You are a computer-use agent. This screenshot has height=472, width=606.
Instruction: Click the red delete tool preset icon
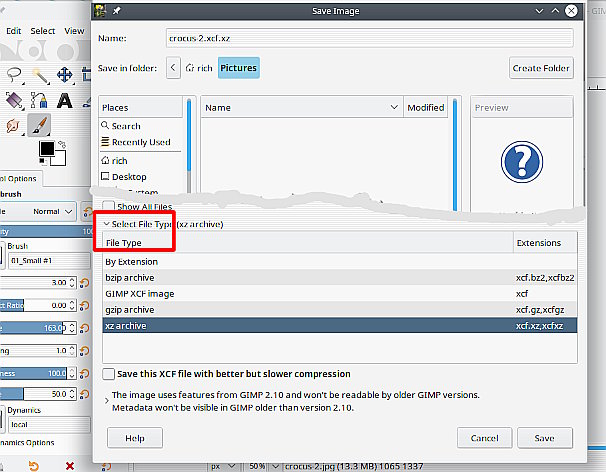(x=70, y=466)
